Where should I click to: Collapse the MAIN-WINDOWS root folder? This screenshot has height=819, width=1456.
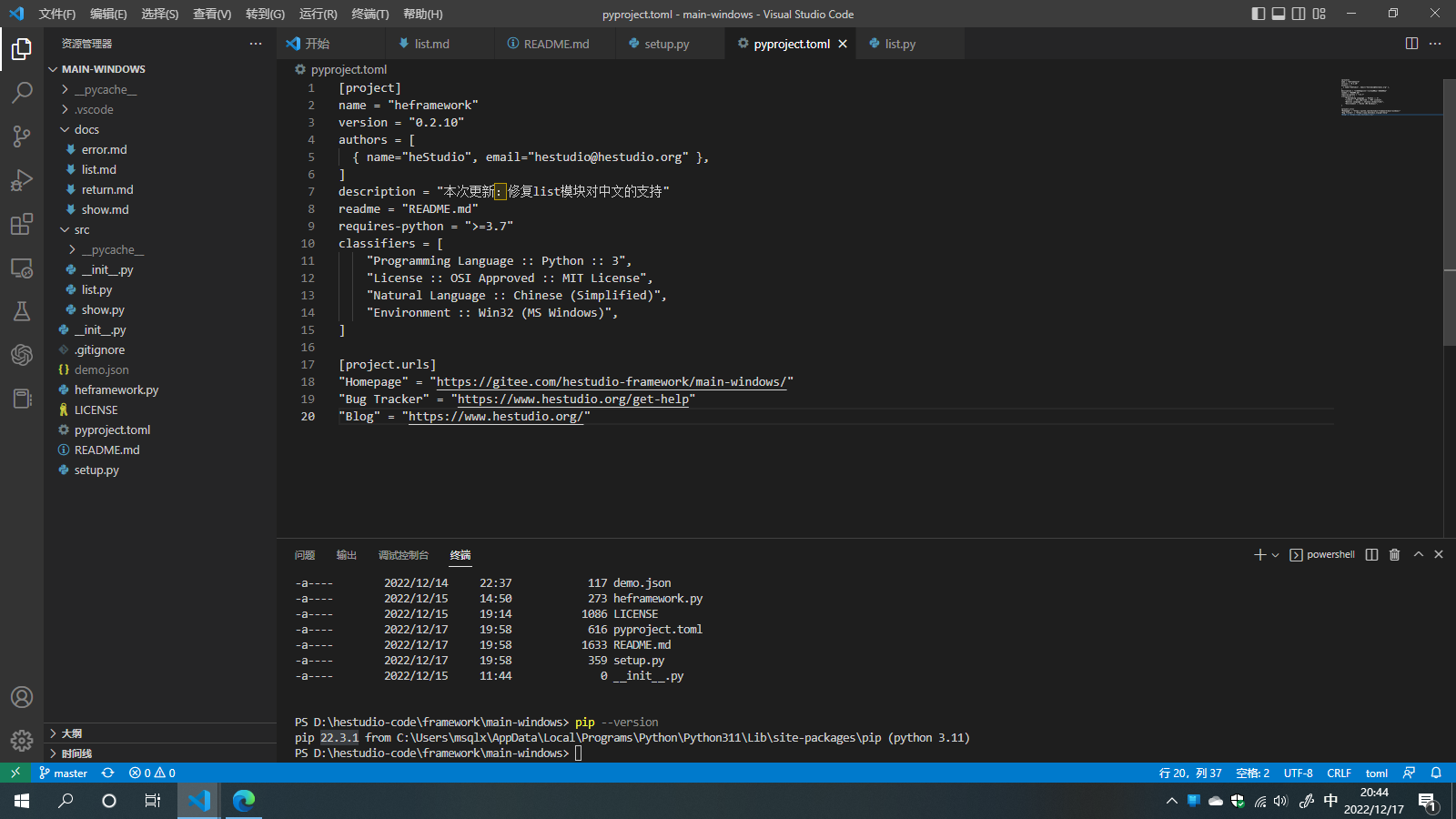point(160,69)
